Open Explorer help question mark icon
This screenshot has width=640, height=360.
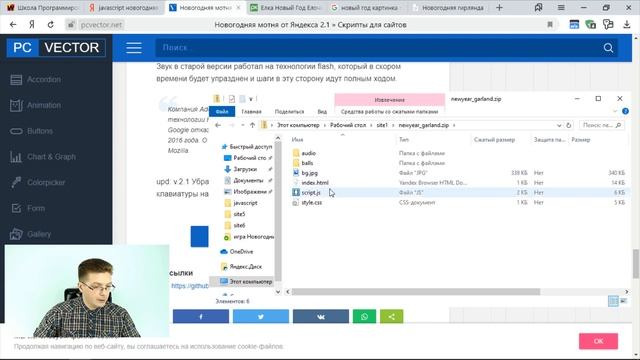click(x=625, y=111)
